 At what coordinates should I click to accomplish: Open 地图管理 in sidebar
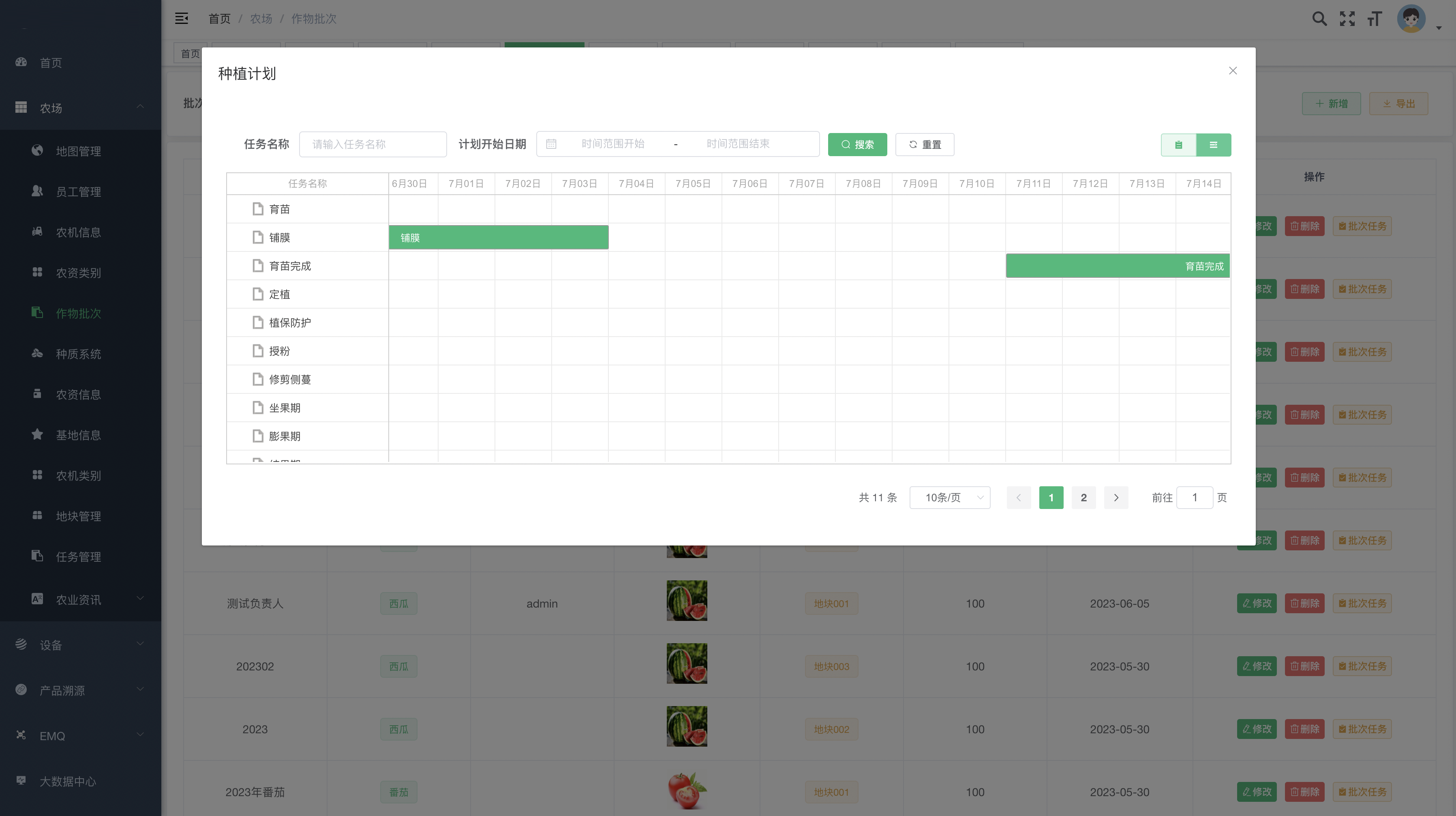click(79, 151)
